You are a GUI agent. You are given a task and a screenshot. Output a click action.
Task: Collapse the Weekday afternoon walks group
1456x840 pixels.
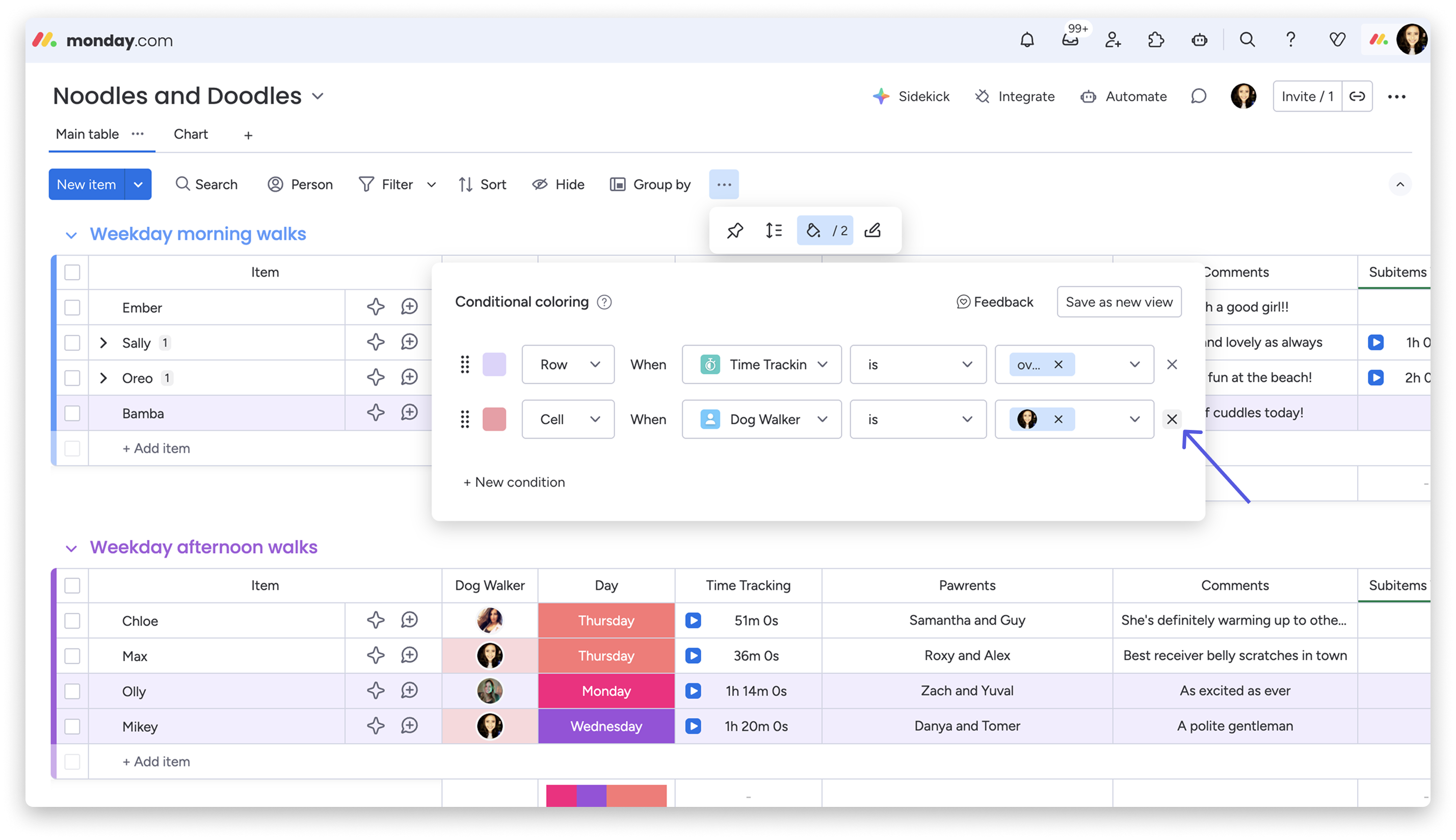click(x=71, y=548)
